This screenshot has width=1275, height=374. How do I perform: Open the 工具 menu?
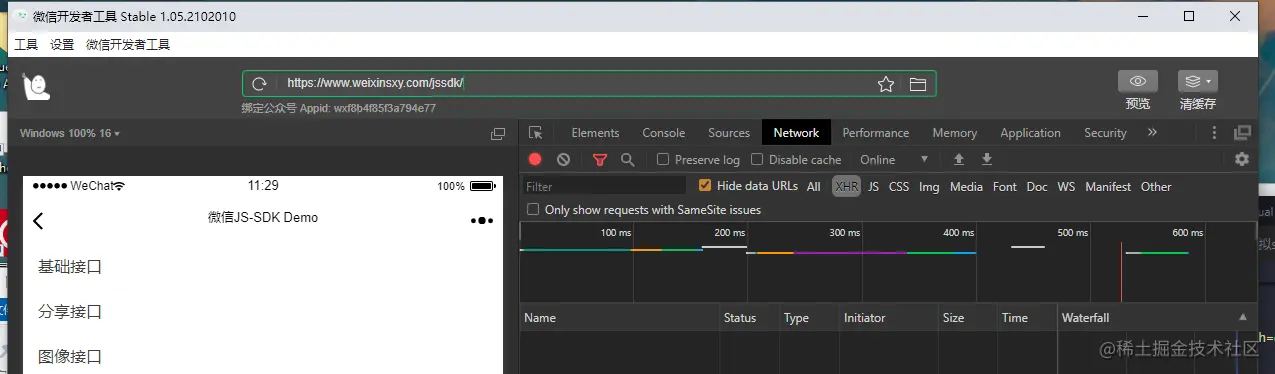pyautogui.click(x=26, y=45)
